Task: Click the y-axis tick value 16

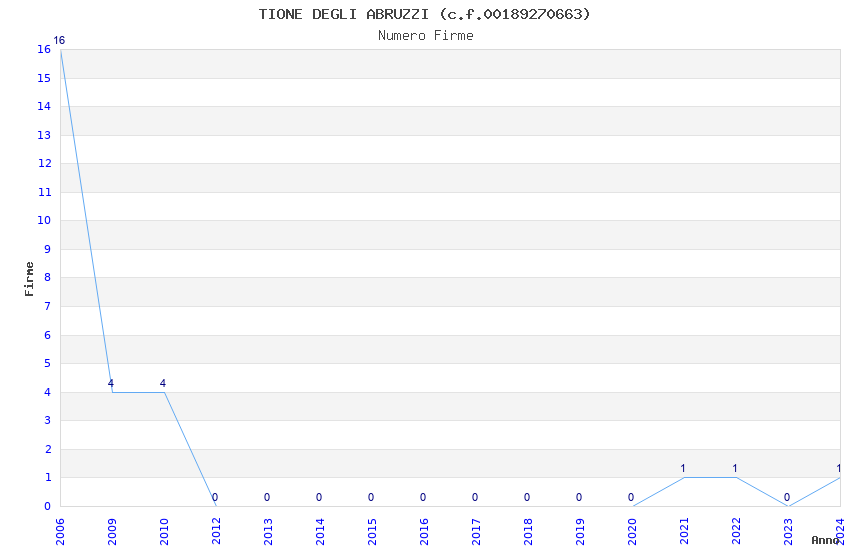Action: 44,49
